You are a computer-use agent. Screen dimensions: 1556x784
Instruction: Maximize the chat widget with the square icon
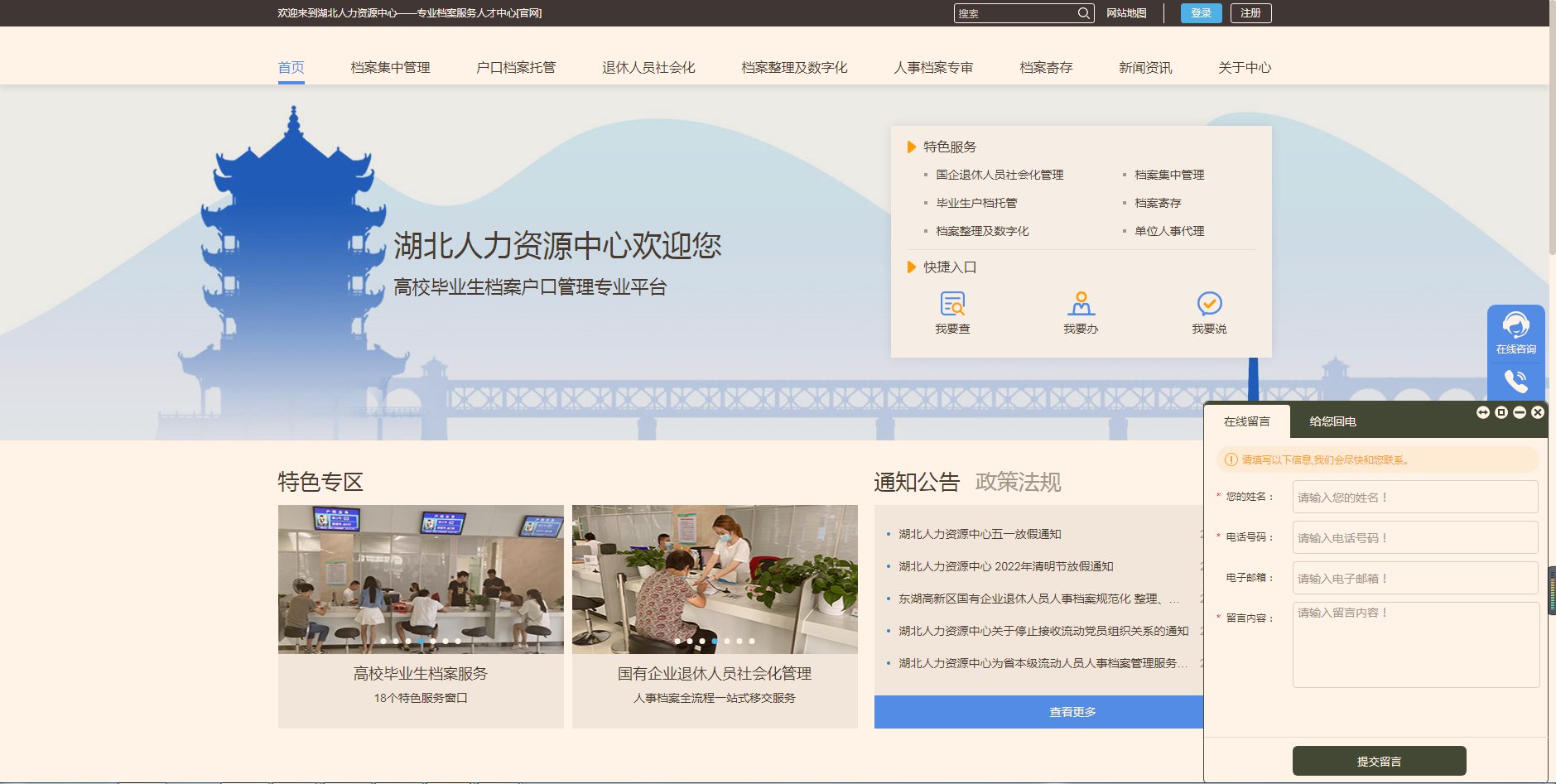[1501, 411]
